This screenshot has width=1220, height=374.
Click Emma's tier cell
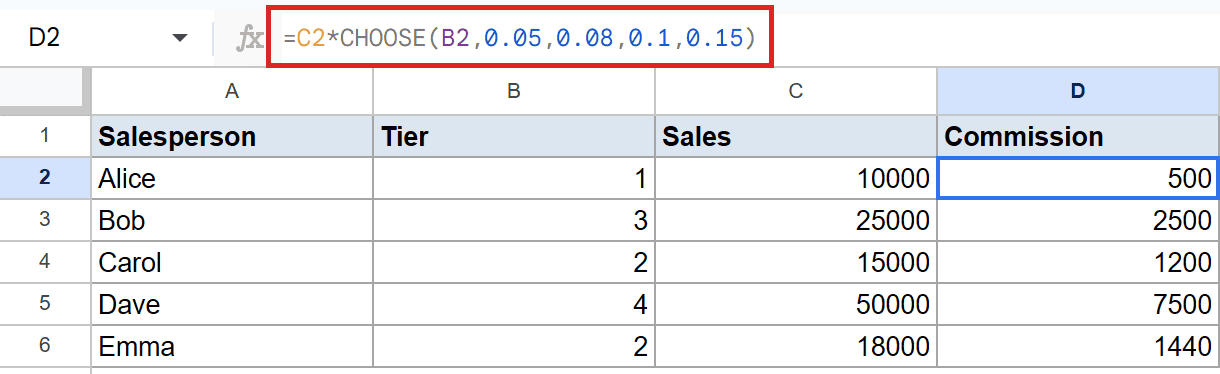click(514, 347)
